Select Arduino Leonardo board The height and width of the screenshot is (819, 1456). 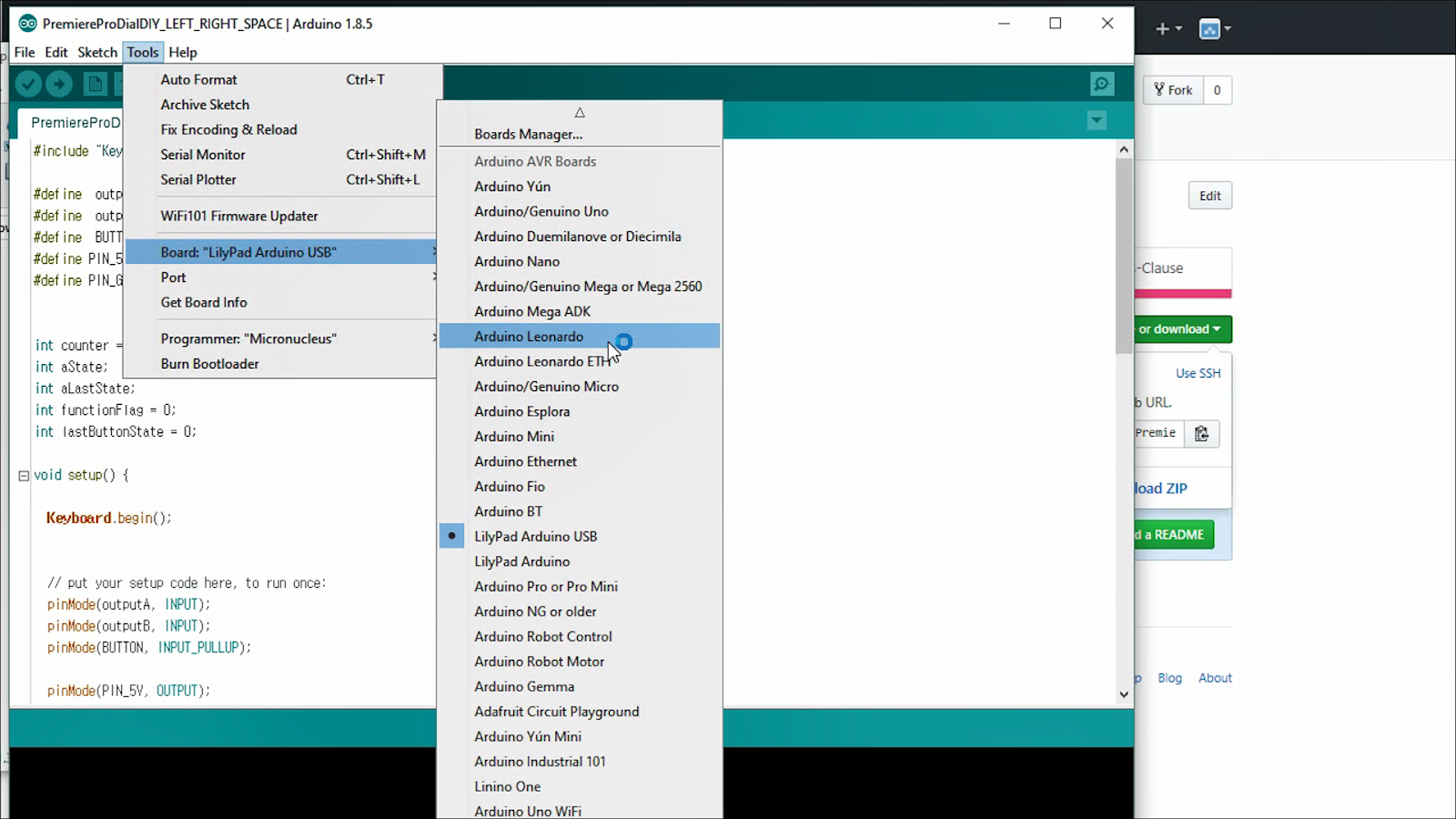point(580,336)
